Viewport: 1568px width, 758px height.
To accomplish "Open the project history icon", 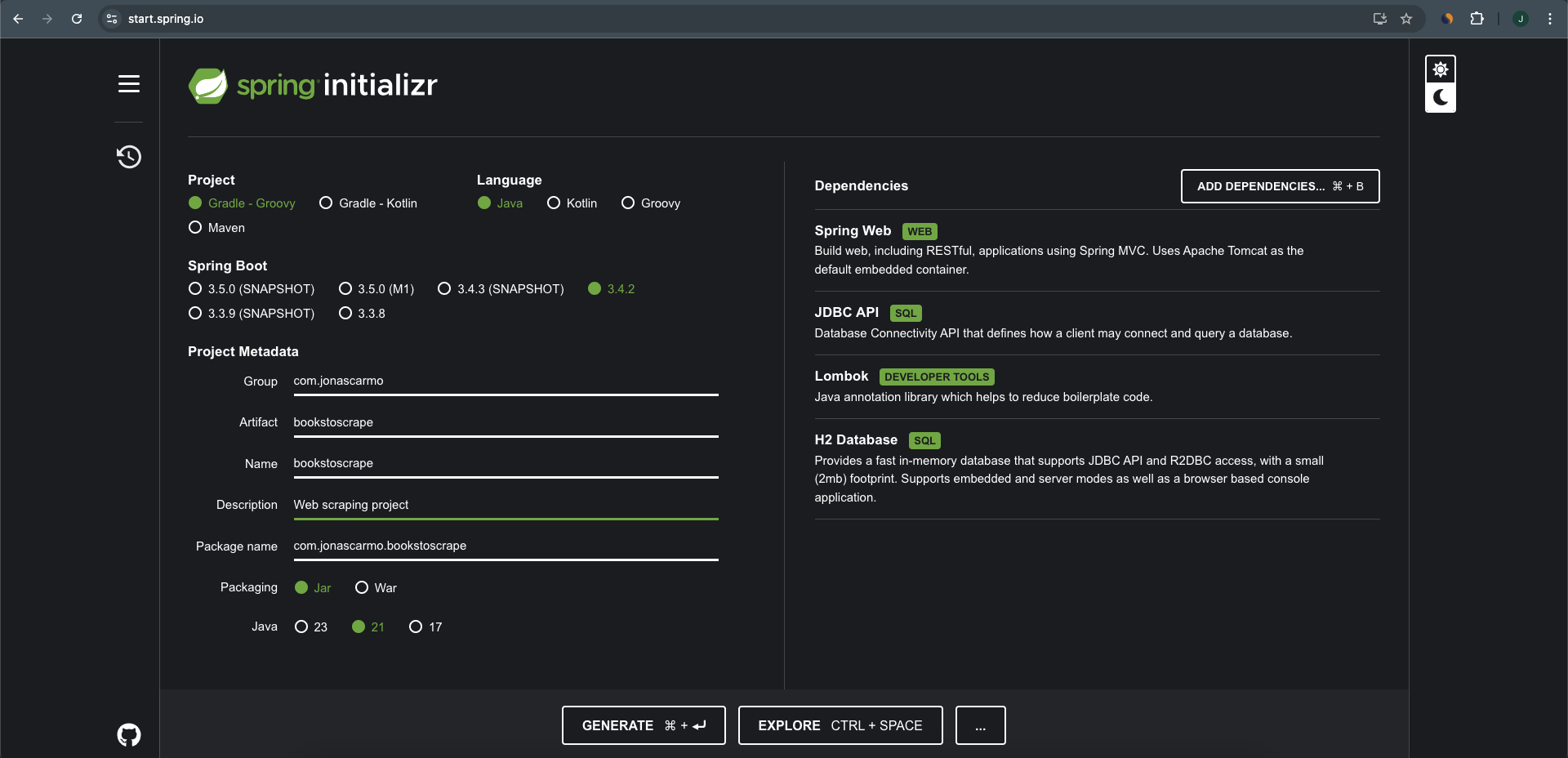I will [x=129, y=156].
